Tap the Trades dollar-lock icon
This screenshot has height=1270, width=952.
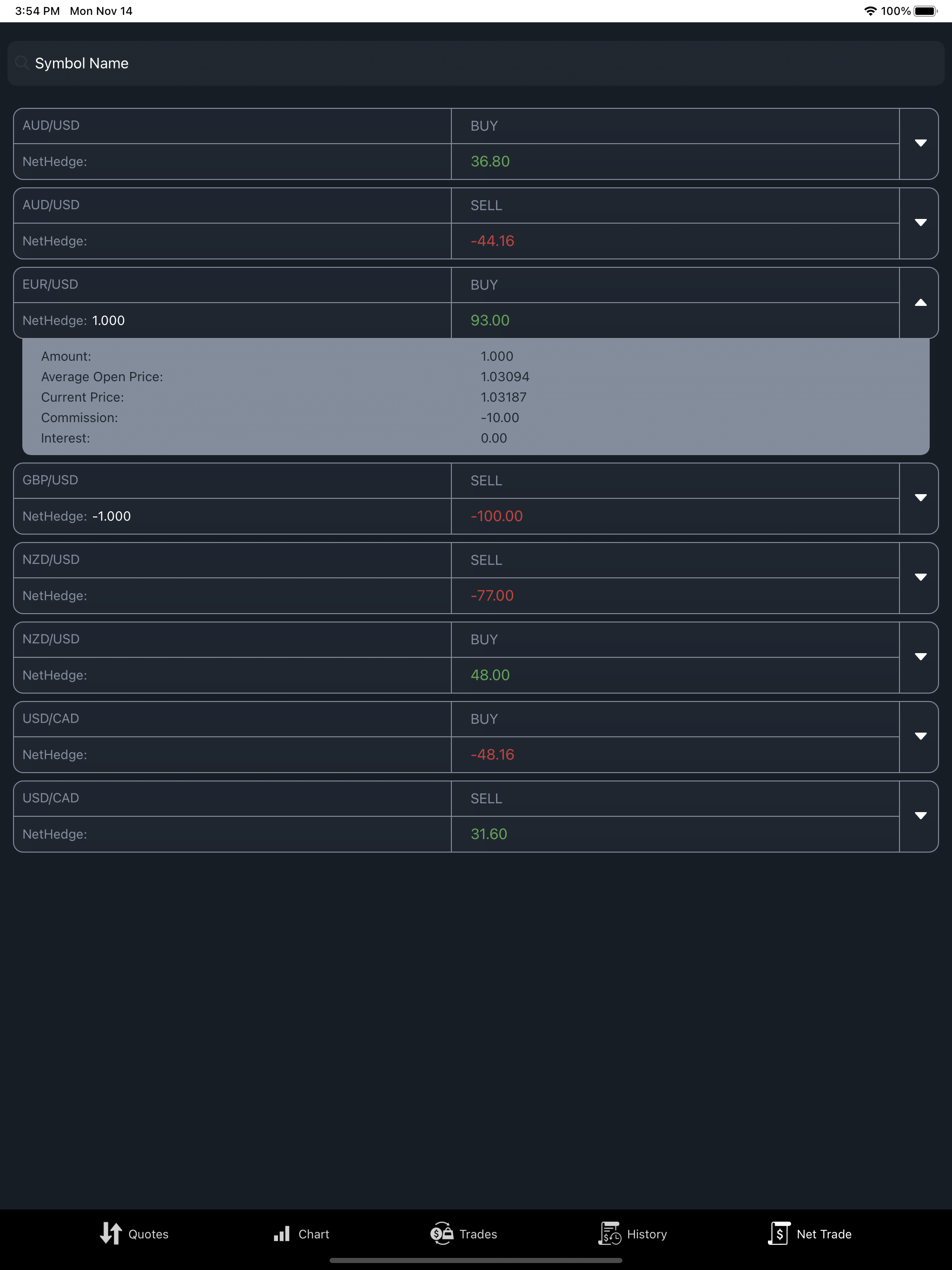(x=442, y=1233)
